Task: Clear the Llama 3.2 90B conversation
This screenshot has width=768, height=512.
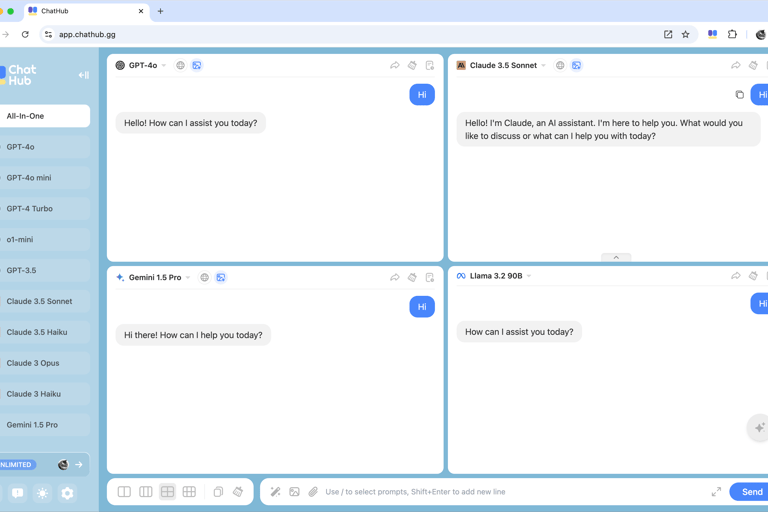Action: tap(753, 276)
